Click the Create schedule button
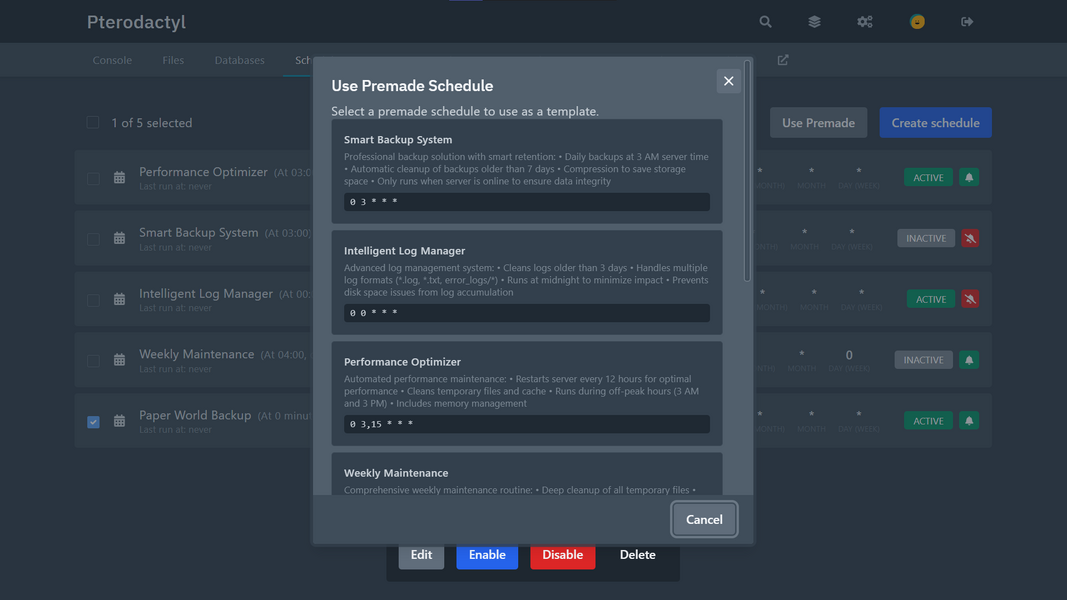Viewport: 1067px width, 600px height. tap(935, 122)
